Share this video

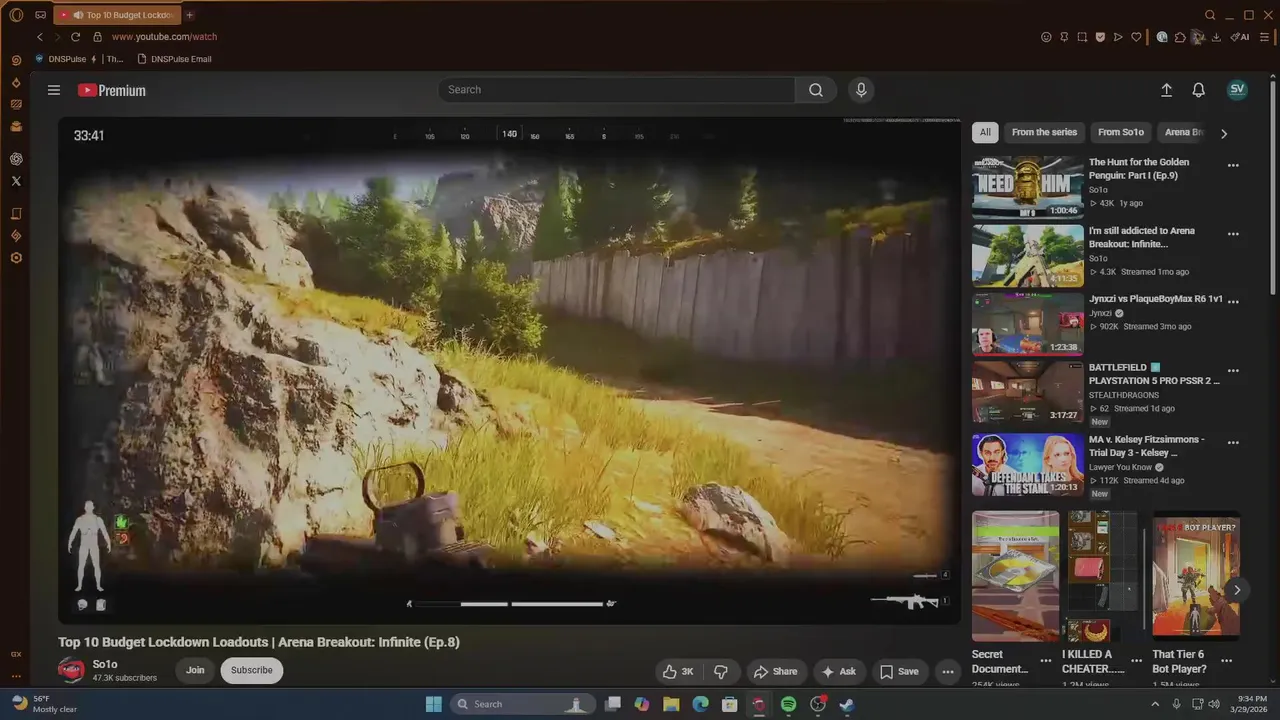[x=775, y=671]
